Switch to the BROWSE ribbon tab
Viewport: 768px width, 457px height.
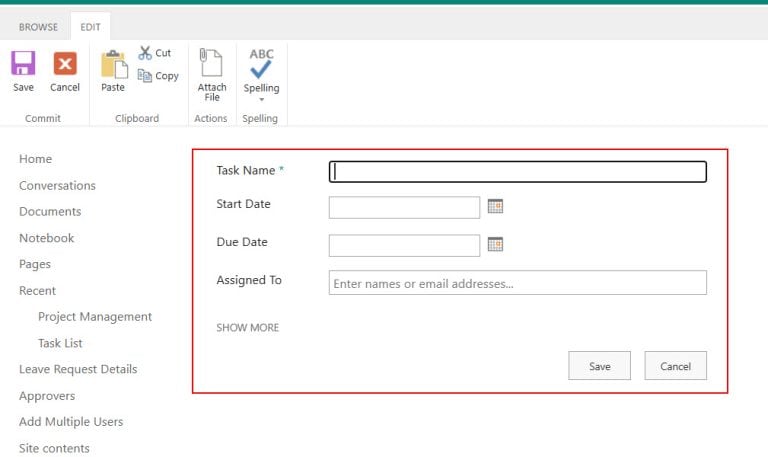(x=38, y=27)
